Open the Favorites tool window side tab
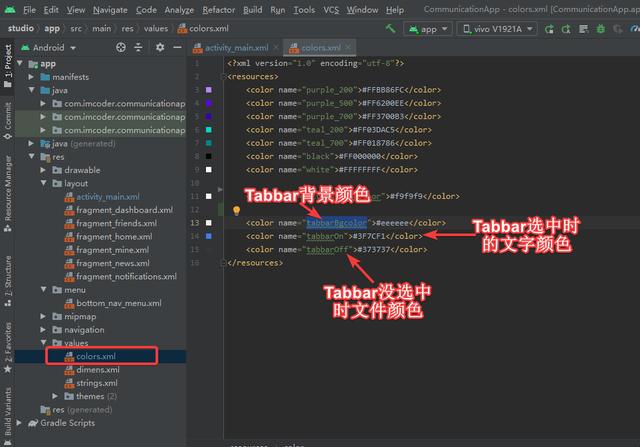This screenshot has height=447, width=640. (x=7, y=347)
